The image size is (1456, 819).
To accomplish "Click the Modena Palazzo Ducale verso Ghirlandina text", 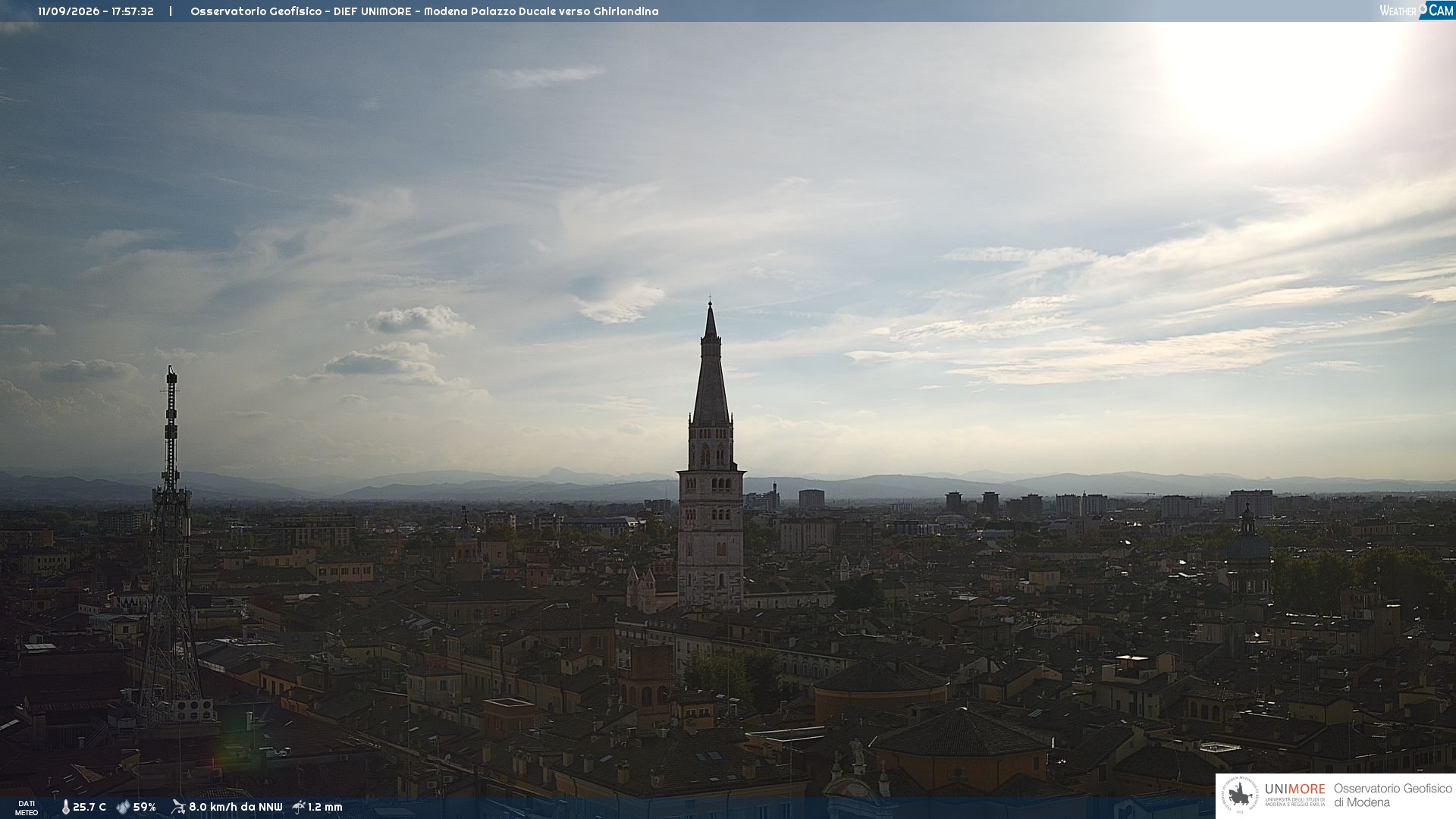I will pyautogui.click(x=541, y=11).
